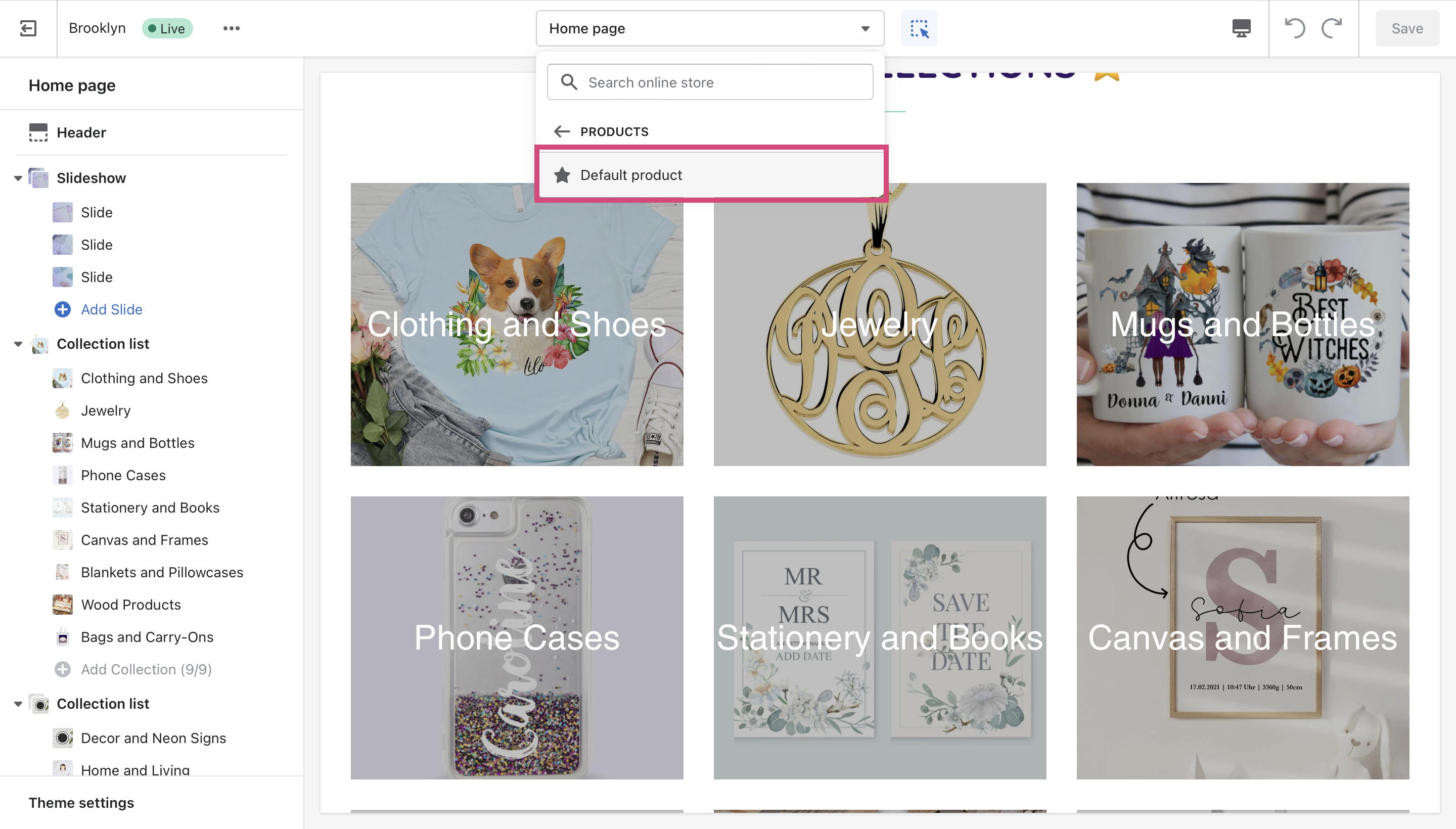Collapse the Slideshow section
The height and width of the screenshot is (829, 1456).
[x=18, y=178]
